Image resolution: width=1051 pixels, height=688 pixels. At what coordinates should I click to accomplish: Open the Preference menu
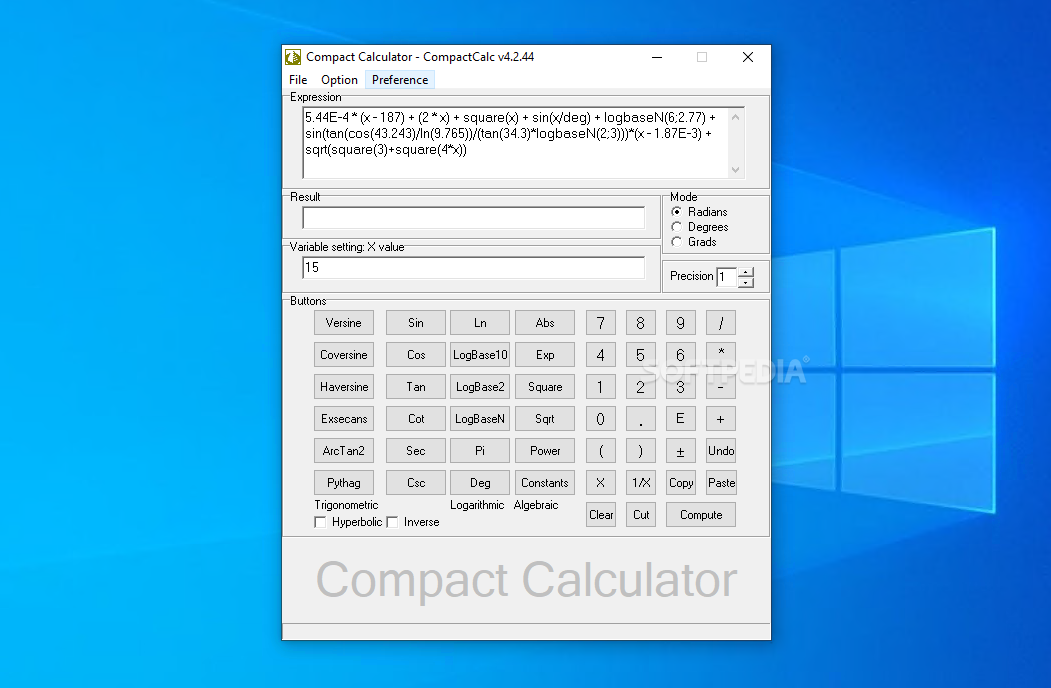pos(399,80)
